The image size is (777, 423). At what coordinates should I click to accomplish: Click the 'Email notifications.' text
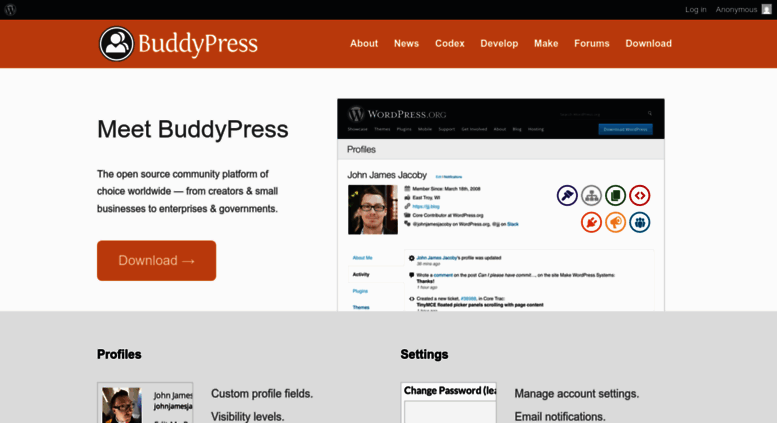[x=560, y=417]
